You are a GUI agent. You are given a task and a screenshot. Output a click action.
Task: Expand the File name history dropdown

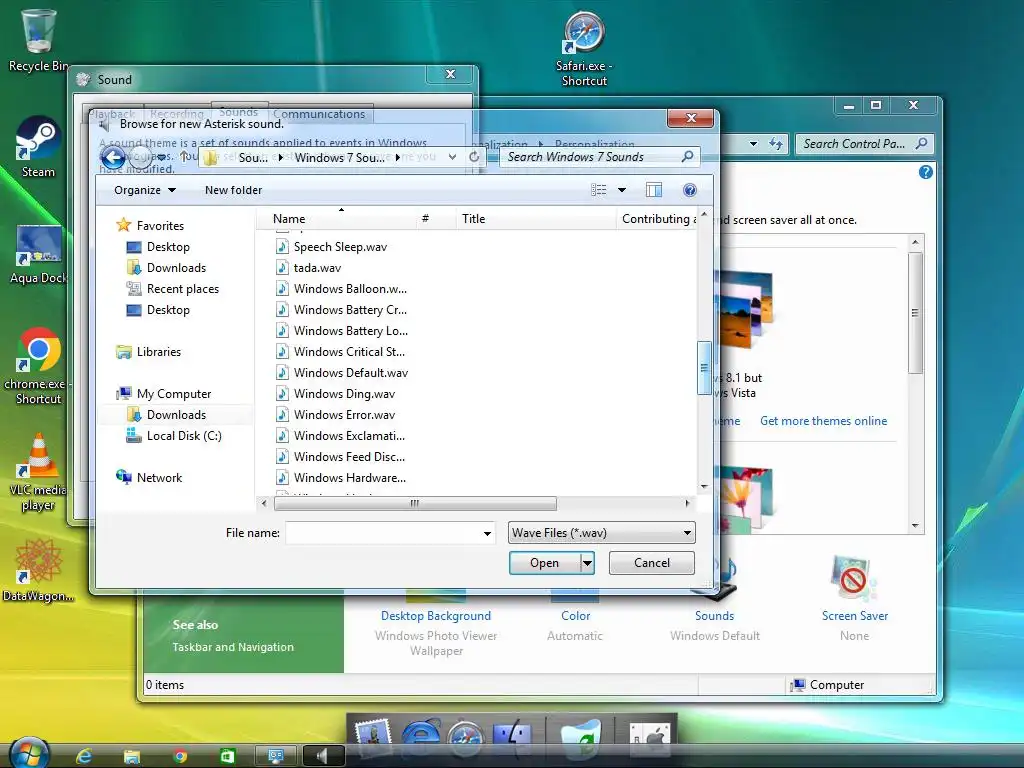(x=487, y=534)
